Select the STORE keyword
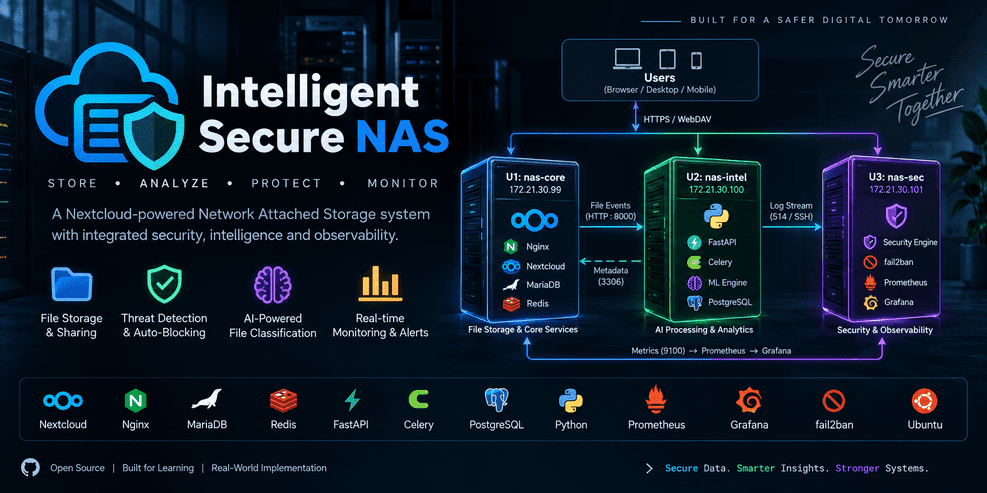Viewport: 987px width, 493px height. (73, 183)
